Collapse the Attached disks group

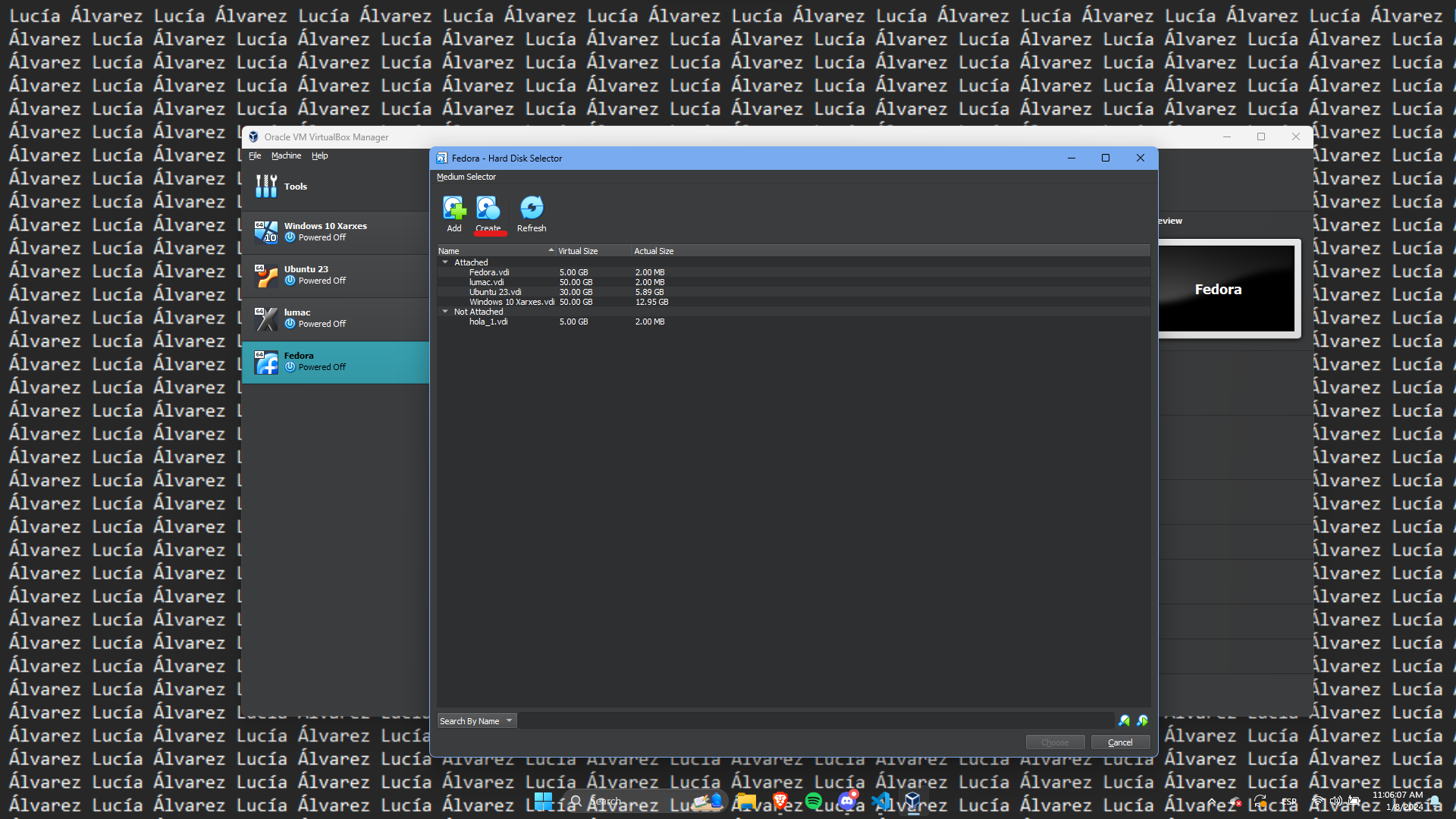(x=445, y=262)
